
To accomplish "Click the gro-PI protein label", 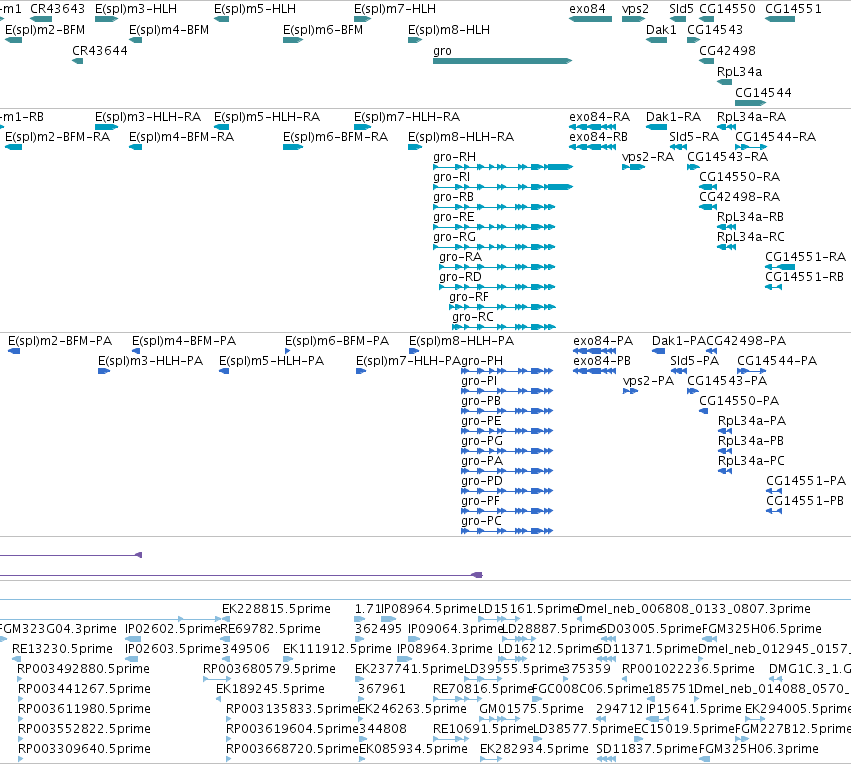I will pos(479,381).
